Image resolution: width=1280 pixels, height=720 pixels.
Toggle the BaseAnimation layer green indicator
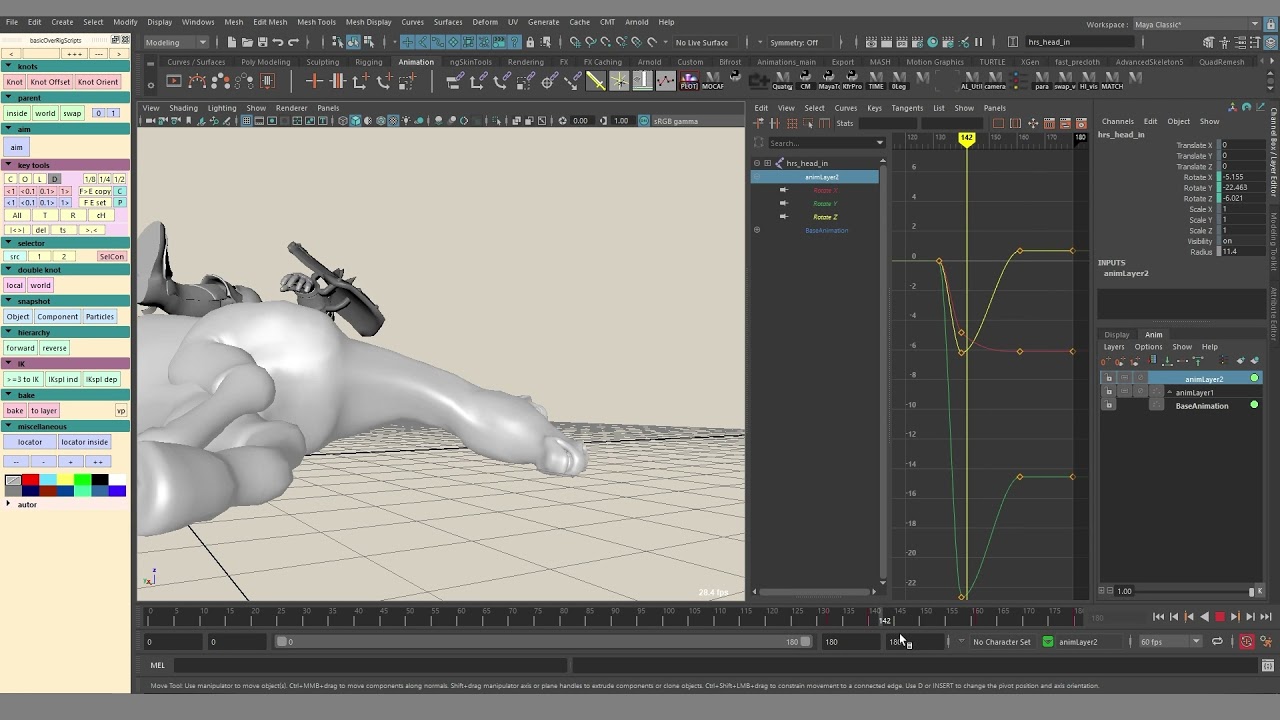pyautogui.click(x=1254, y=405)
